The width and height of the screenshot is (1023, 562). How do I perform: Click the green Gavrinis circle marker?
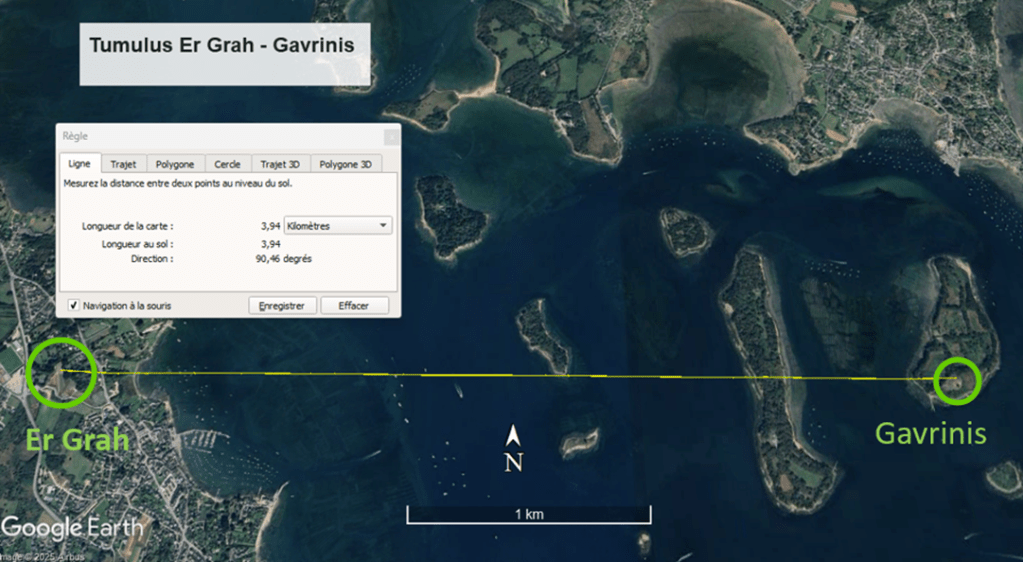click(x=956, y=381)
